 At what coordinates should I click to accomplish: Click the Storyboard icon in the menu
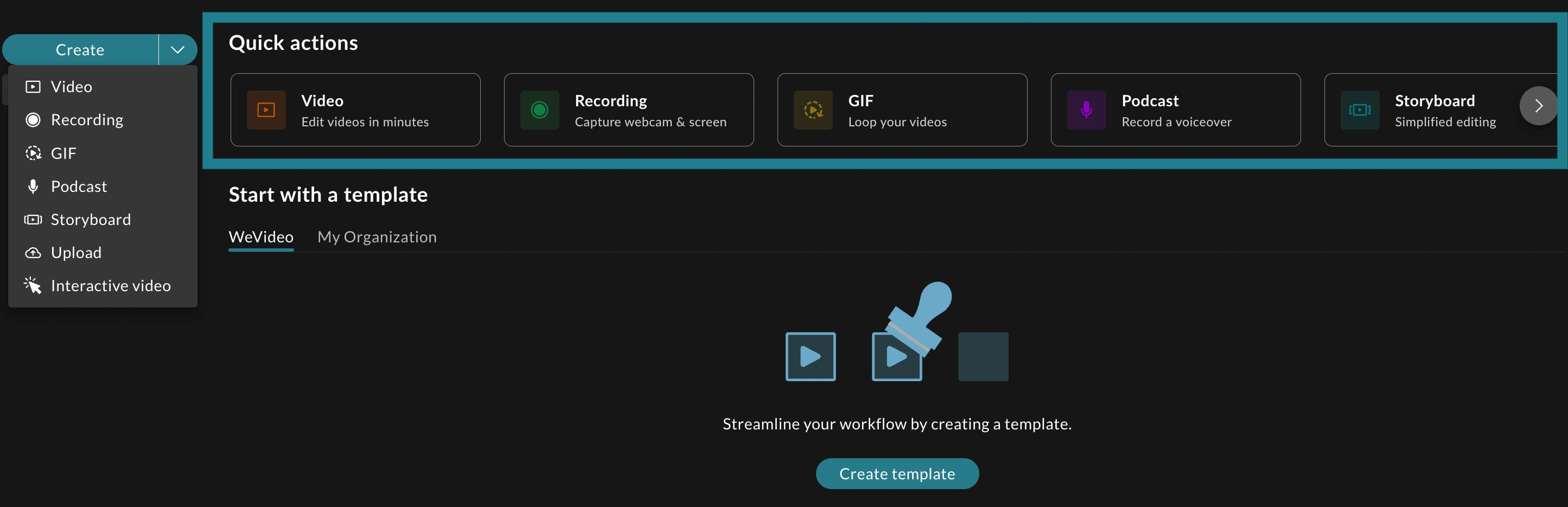point(33,219)
